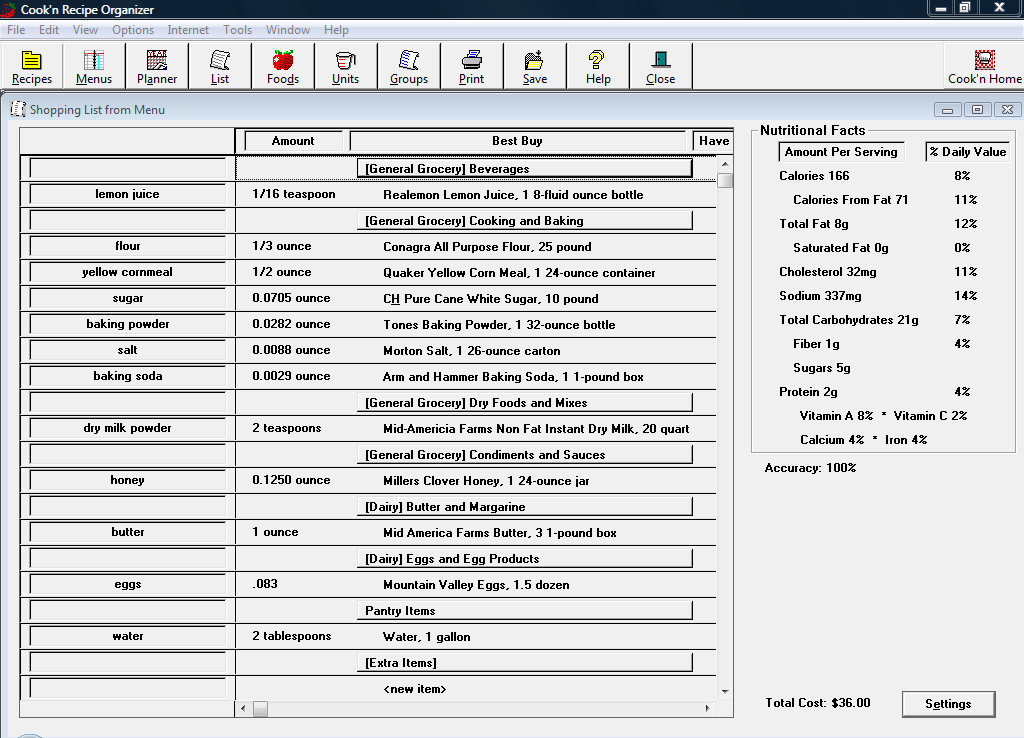The image size is (1024, 738).
Task: Click the horizontal scrollbar left arrow
Action: [x=243, y=708]
